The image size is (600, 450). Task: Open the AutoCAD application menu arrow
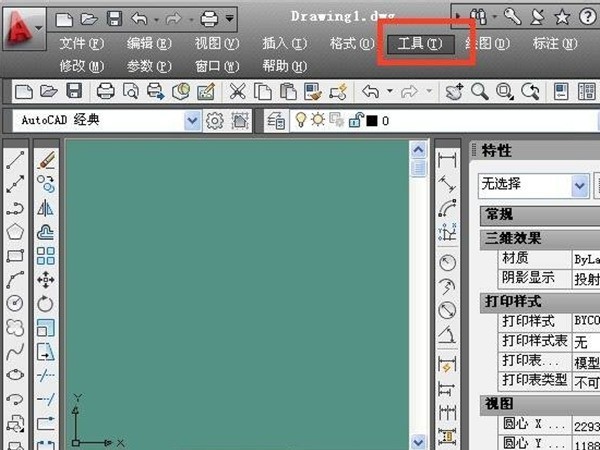pos(38,25)
